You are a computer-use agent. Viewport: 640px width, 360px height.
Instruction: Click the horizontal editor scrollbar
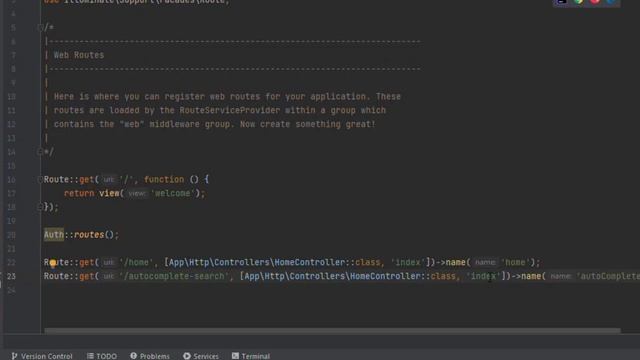[332, 331]
